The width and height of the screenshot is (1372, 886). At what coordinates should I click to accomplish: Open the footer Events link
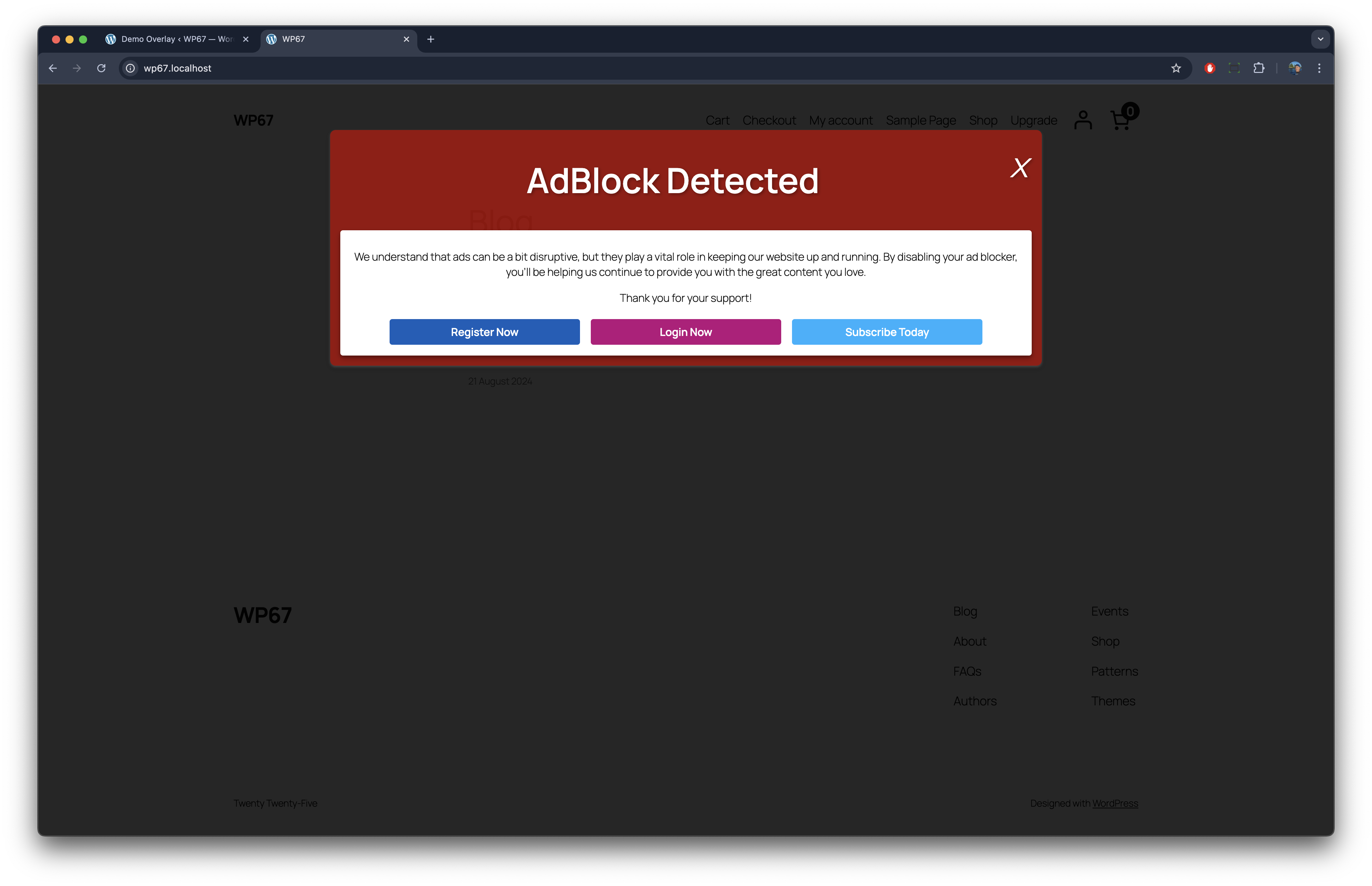tap(1109, 611)
